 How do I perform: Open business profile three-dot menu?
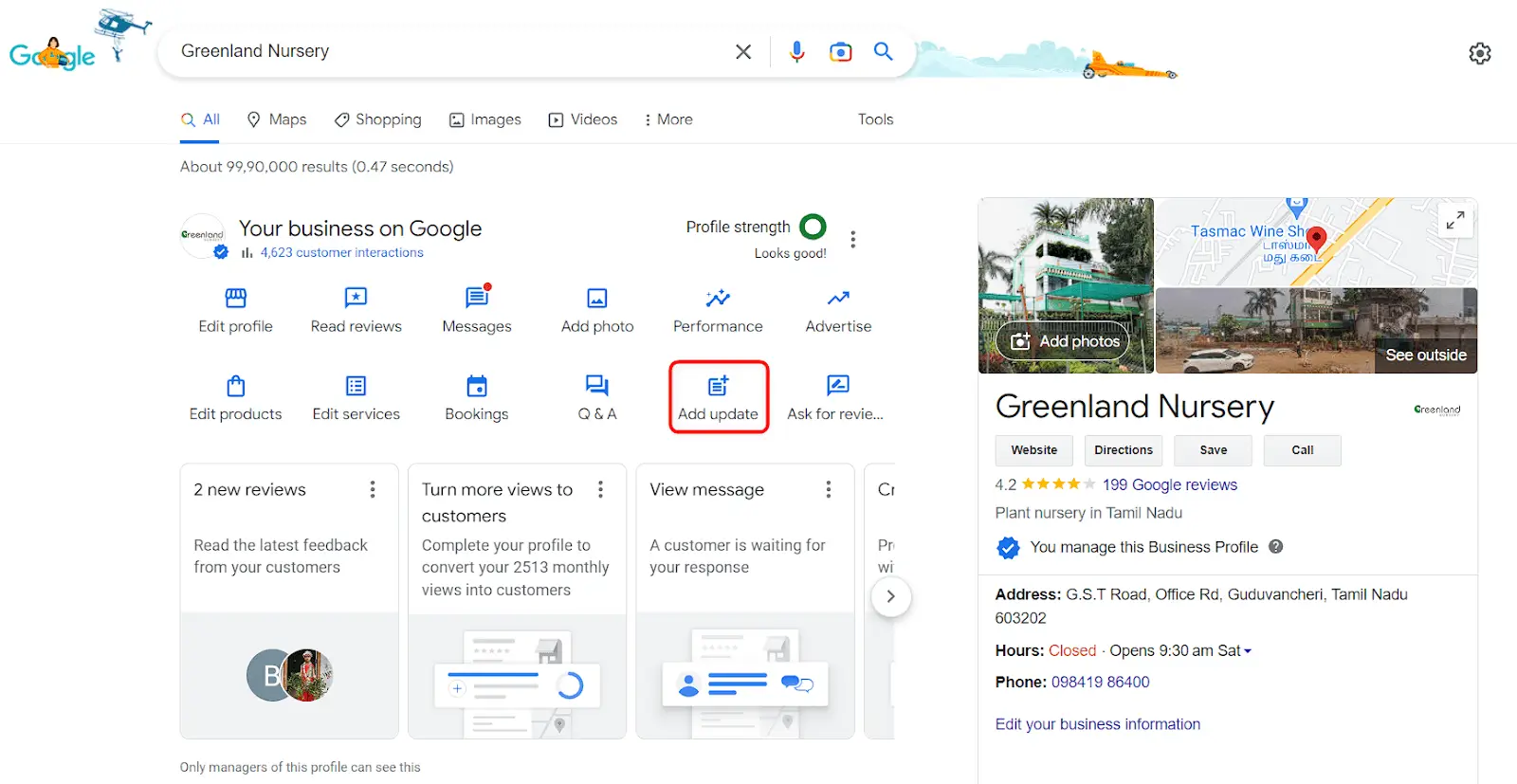(853, 239)
